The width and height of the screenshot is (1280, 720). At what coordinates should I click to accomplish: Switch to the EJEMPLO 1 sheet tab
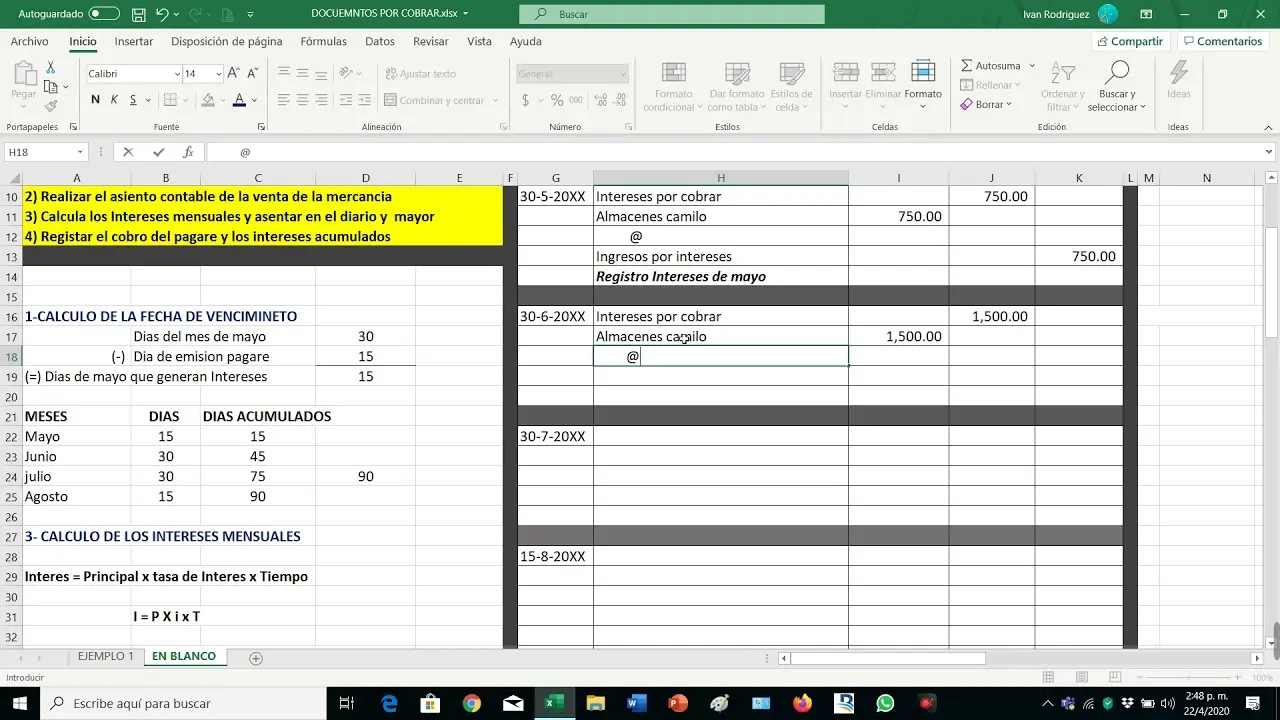click(105, 657)
